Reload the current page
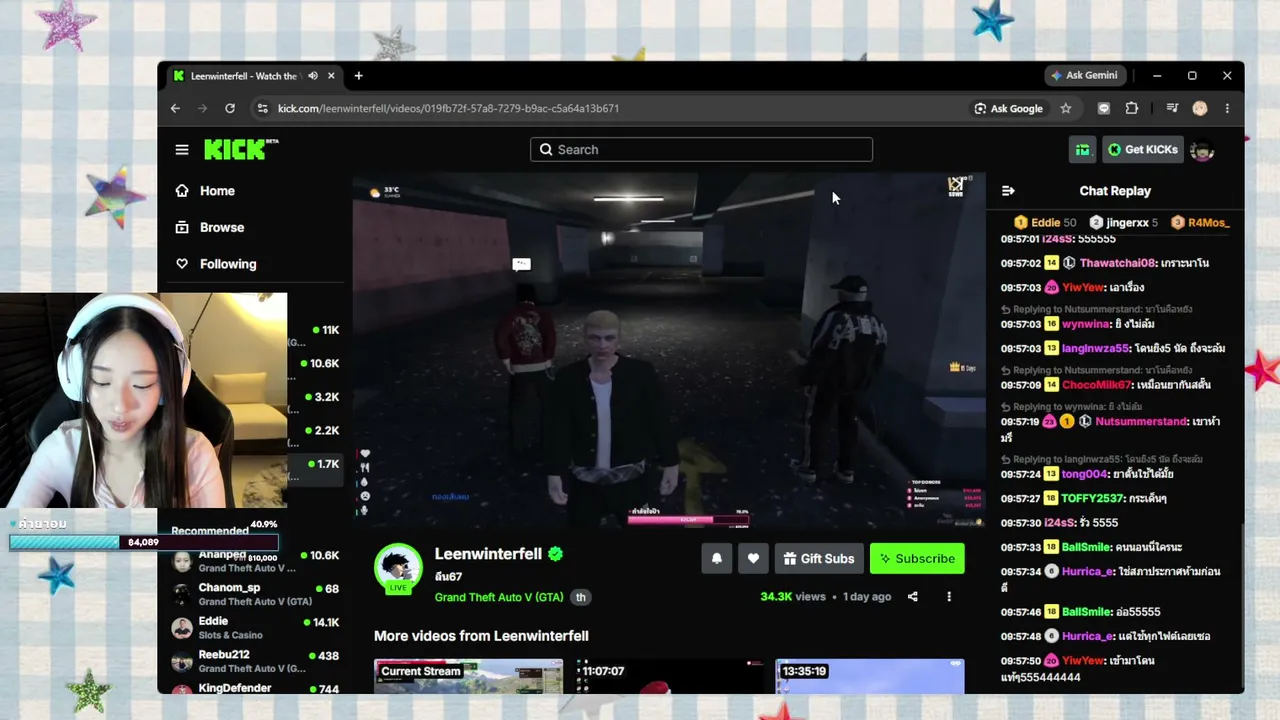Screen dimensions: 1280x720 click(230, 108)
